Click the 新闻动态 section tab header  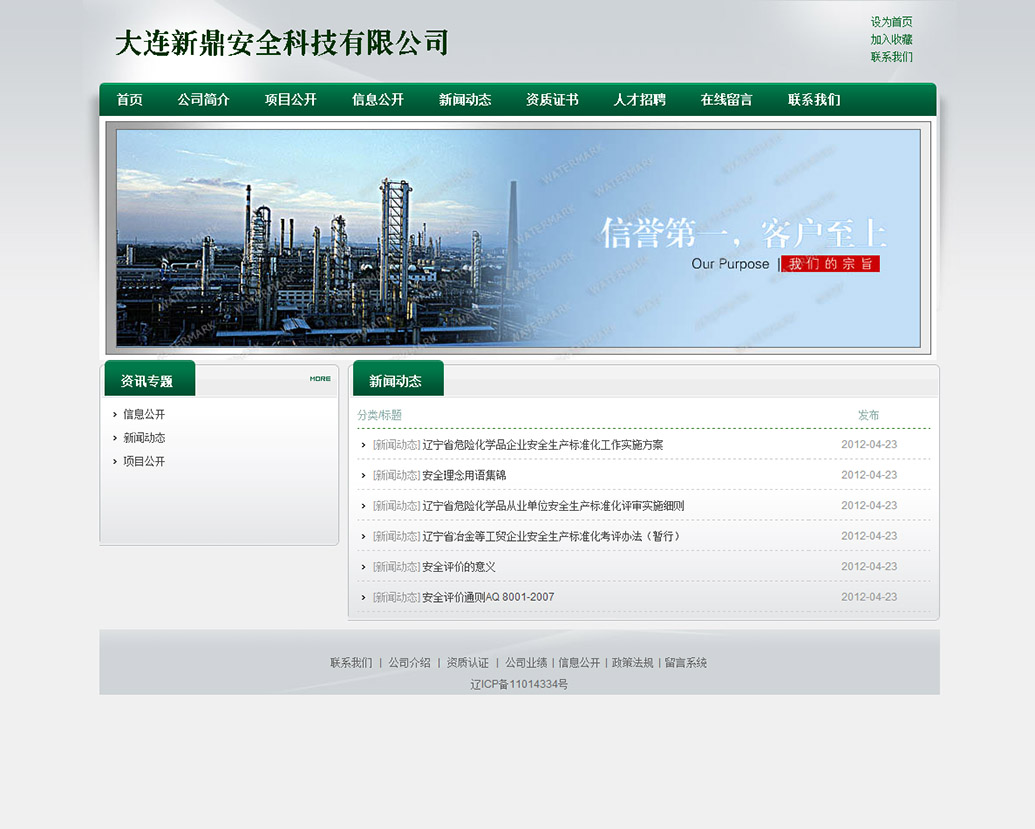396,381
